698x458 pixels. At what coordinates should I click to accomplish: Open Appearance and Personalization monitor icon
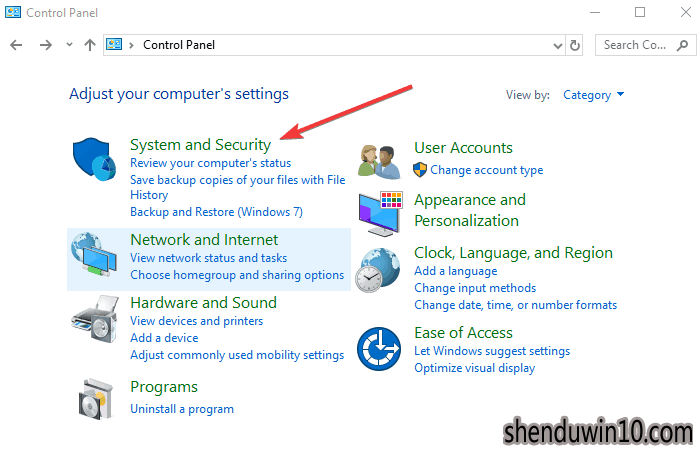[381, 214]
